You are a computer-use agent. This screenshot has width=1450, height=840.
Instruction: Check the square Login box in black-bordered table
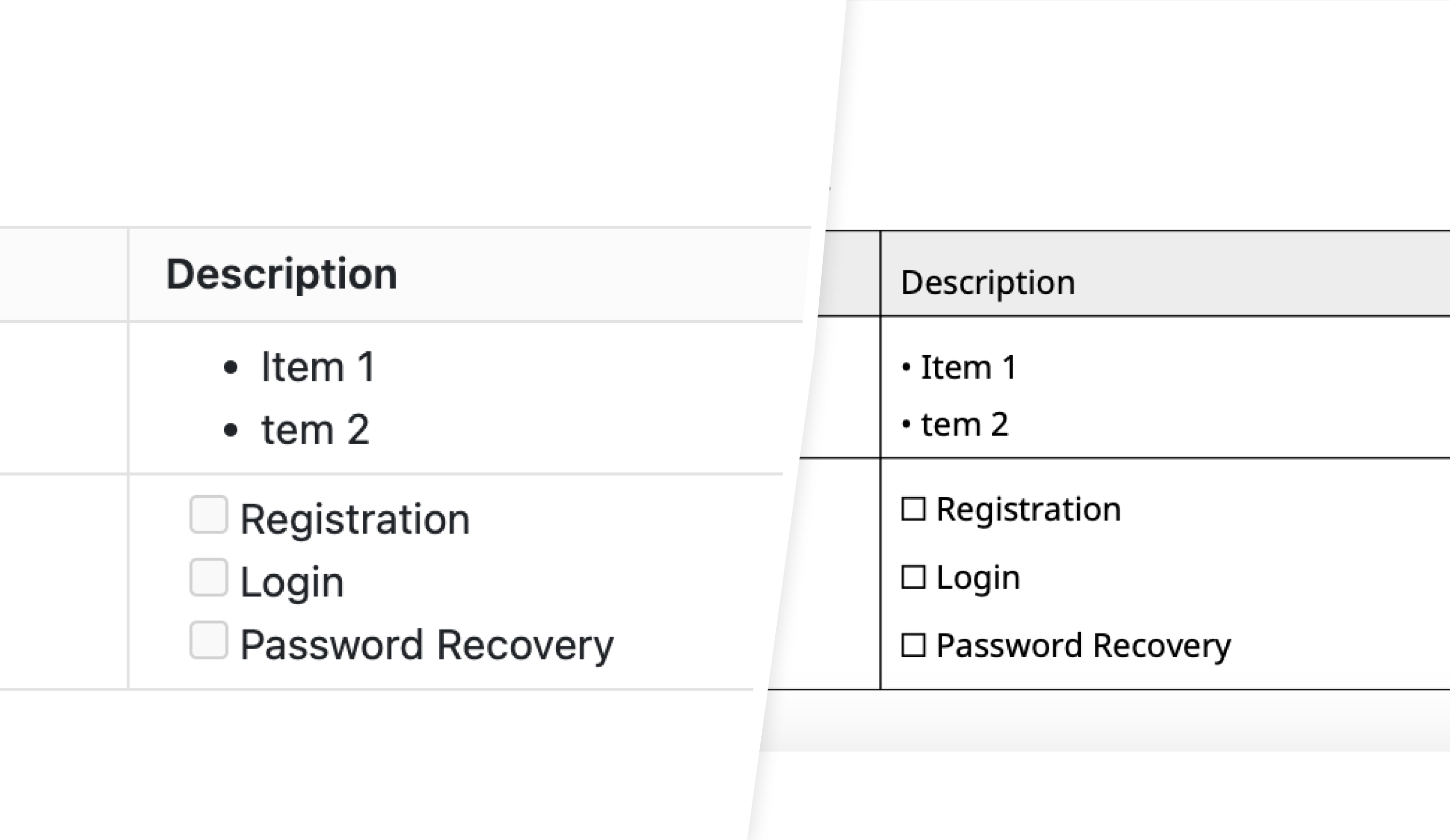[913, 577]
